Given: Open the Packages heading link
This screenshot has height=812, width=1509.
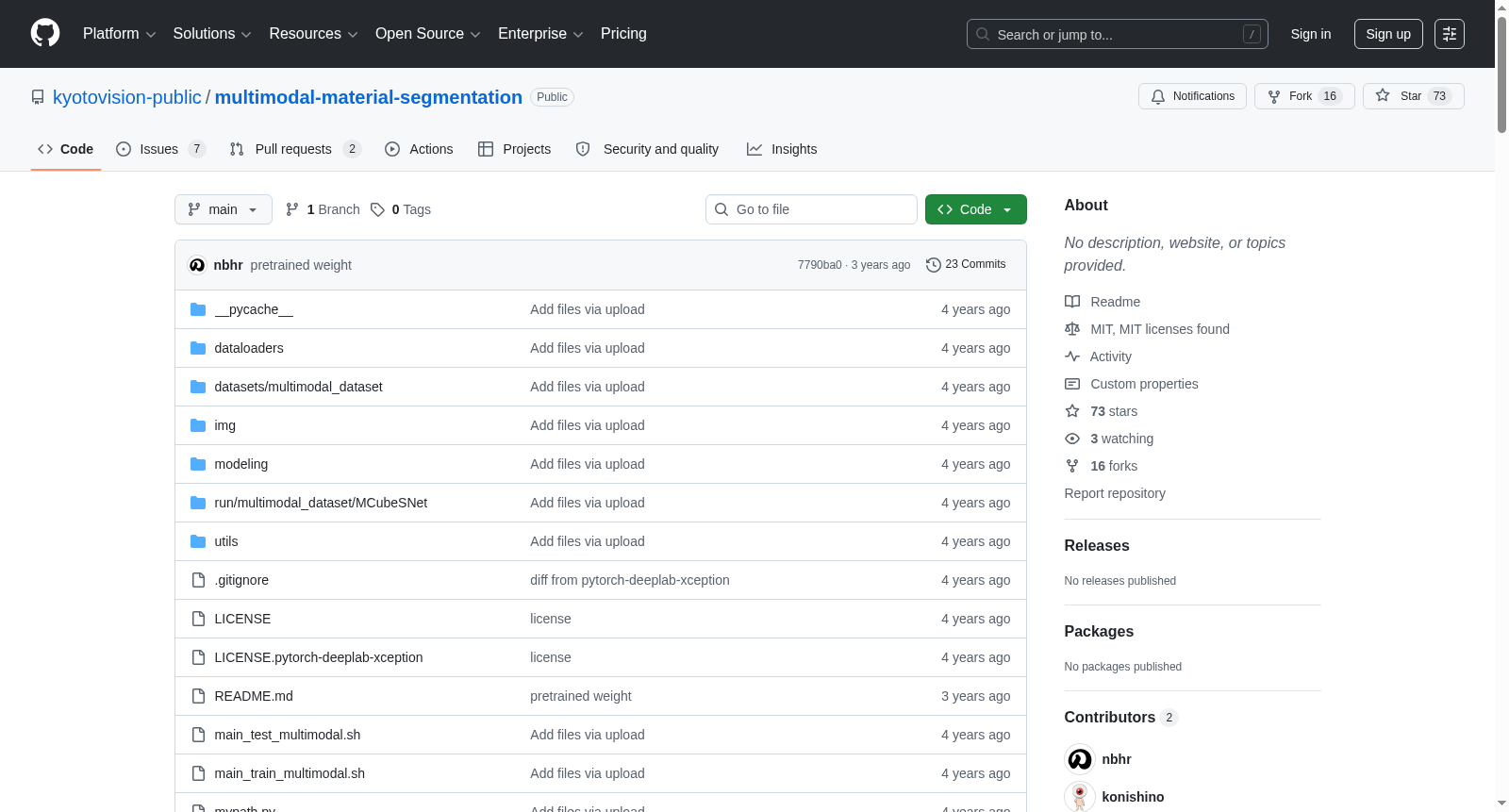Looking at the screenshot, I should pyautogui.click(x=1099, y=631).
